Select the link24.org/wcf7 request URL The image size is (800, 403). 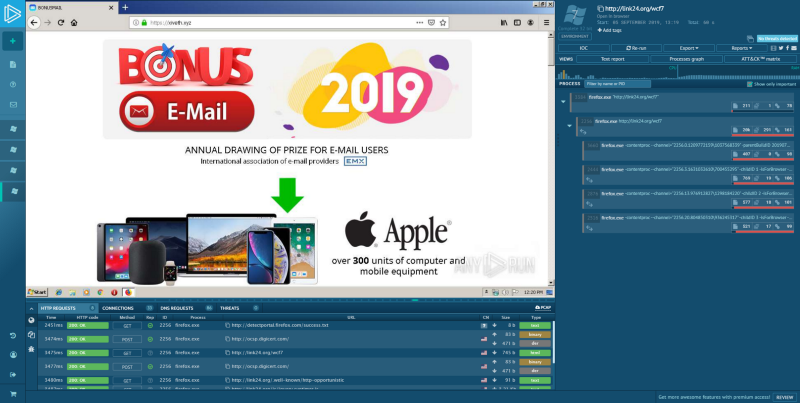pos(257,352)
